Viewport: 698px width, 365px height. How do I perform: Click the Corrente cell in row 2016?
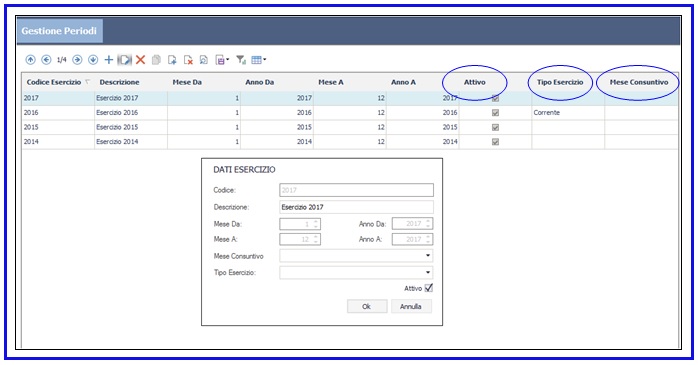point(568,113)
